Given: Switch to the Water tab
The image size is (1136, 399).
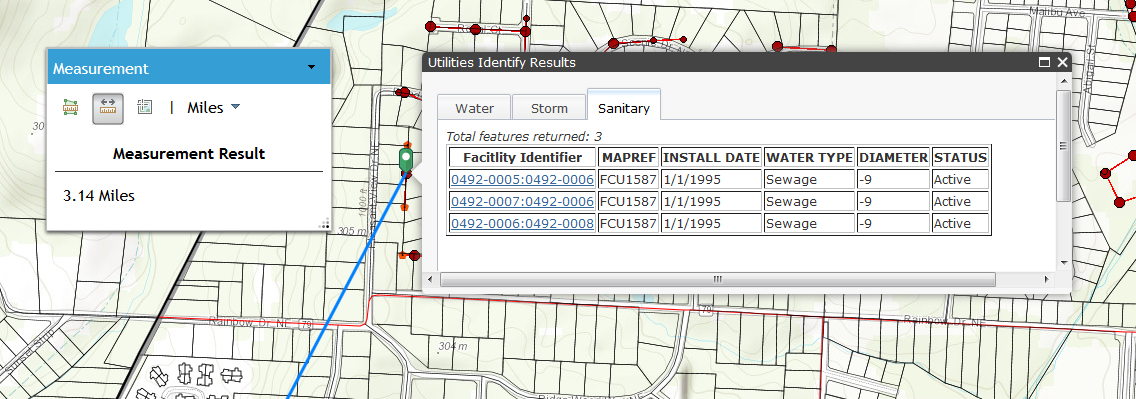Looking at the screenshot, I should (x=475, y=109).
